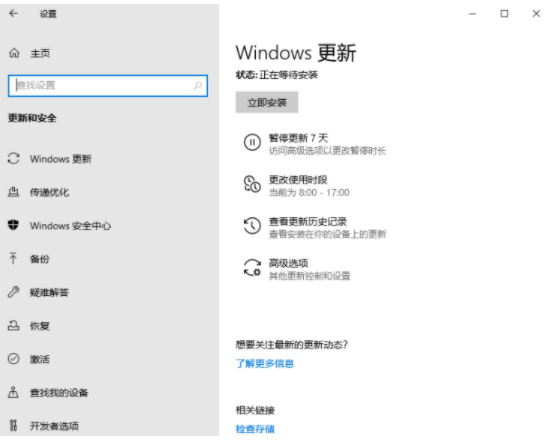Click the Windows 安全中心 shield icon
The image size is (546, 448).
[13, 225]
